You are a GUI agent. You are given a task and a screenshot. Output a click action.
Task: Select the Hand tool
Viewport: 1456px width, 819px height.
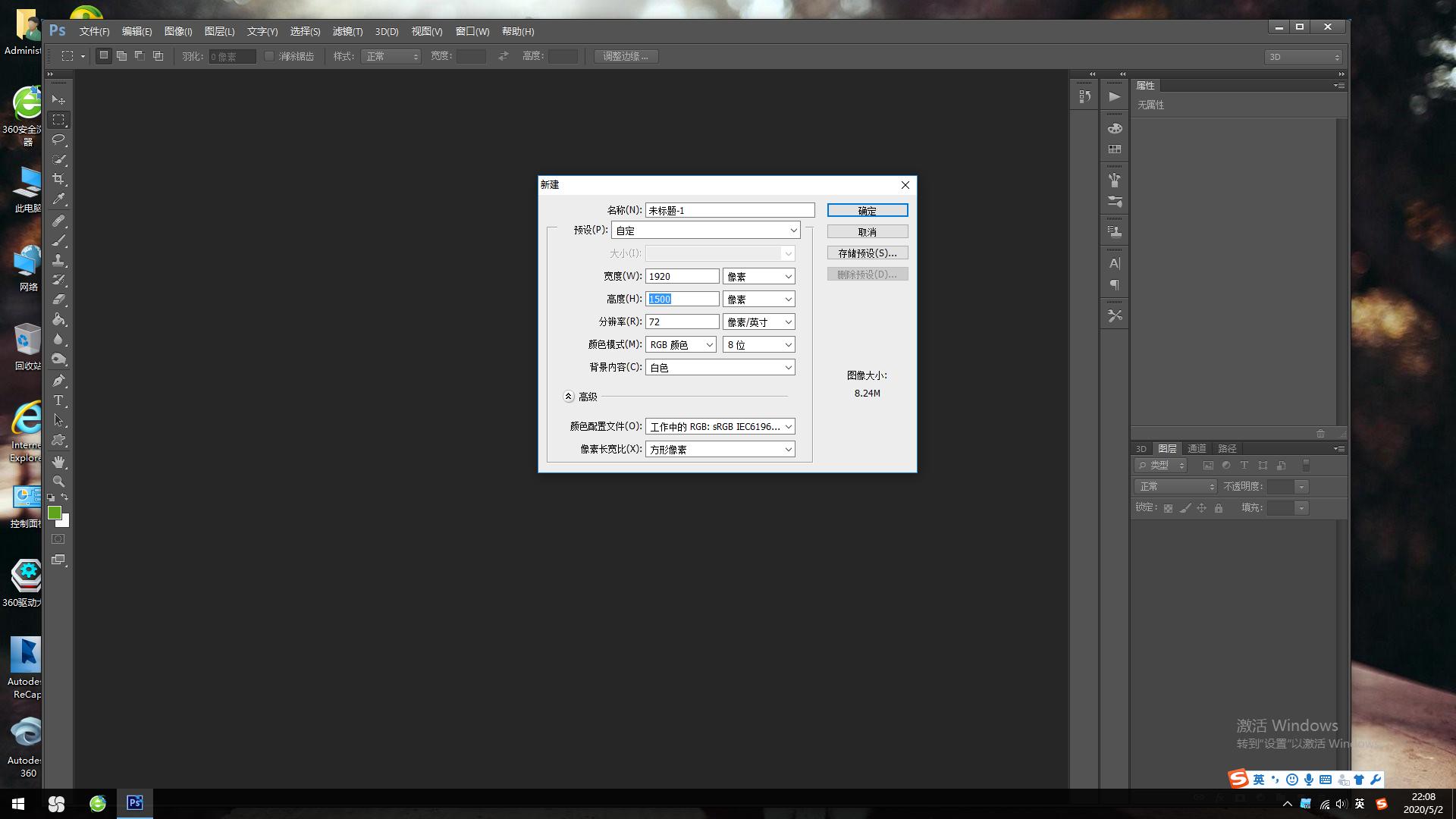[58, 461]
